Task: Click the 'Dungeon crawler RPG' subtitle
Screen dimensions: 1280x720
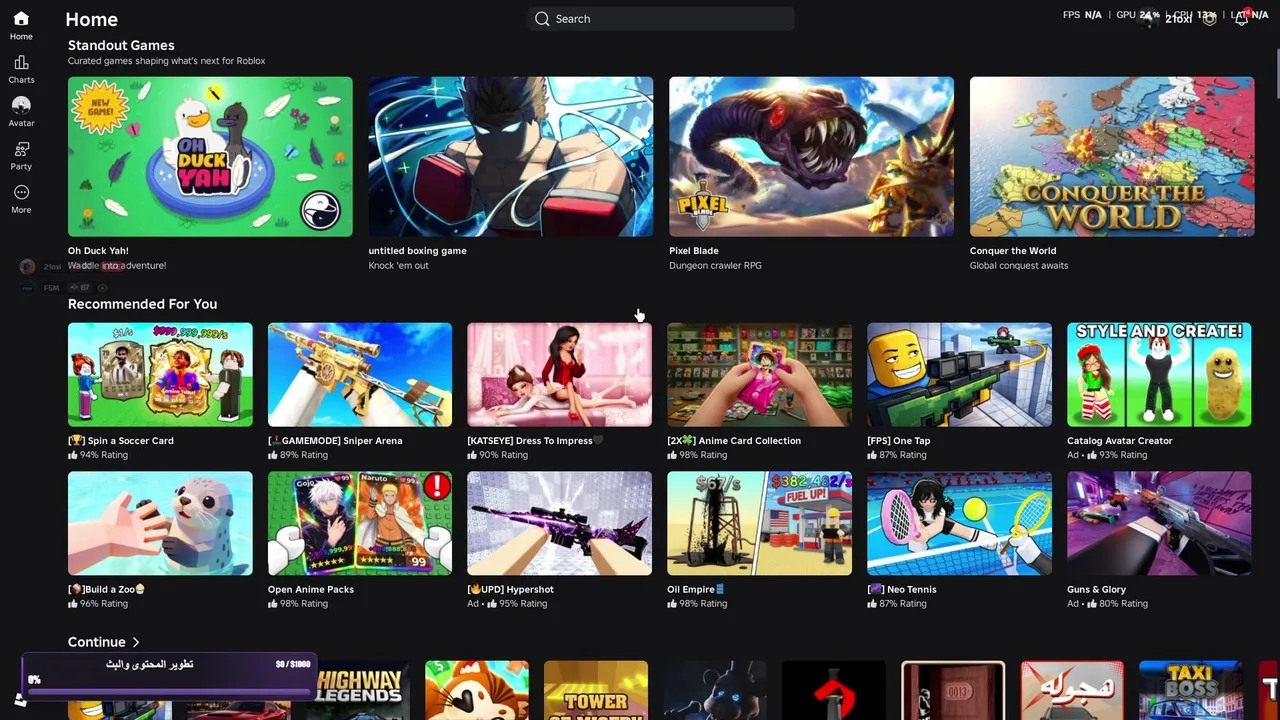Action: point(715,266)
